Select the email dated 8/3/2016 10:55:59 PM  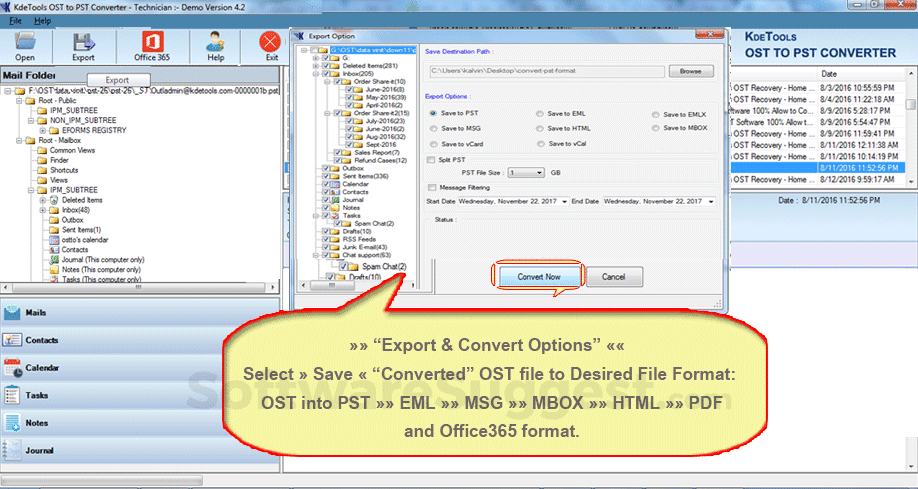(818, 88)
